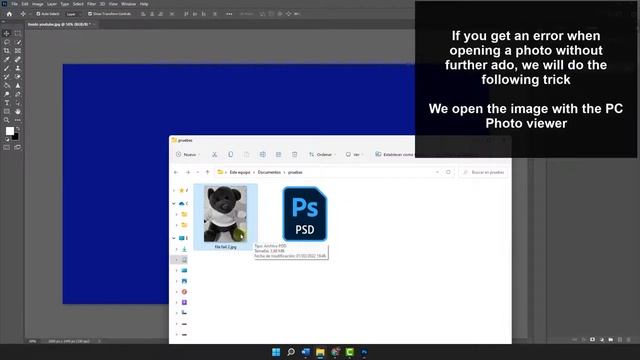Image resolution: width=640 pixels, height=360 pixels.
Task: Click pruebas in breadcrumb path
Action: (295, 172)
